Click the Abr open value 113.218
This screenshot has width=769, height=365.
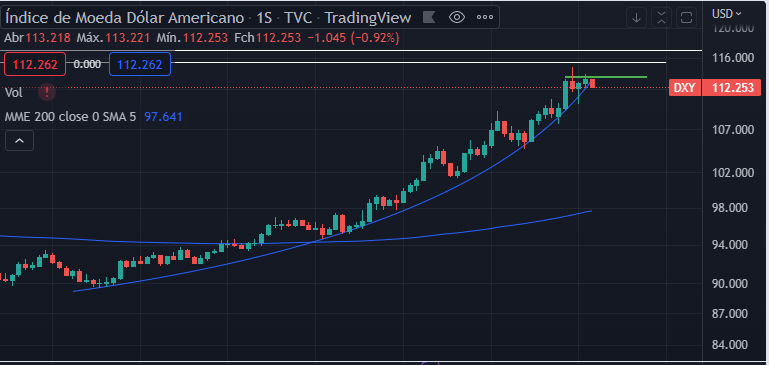[48, 37]
